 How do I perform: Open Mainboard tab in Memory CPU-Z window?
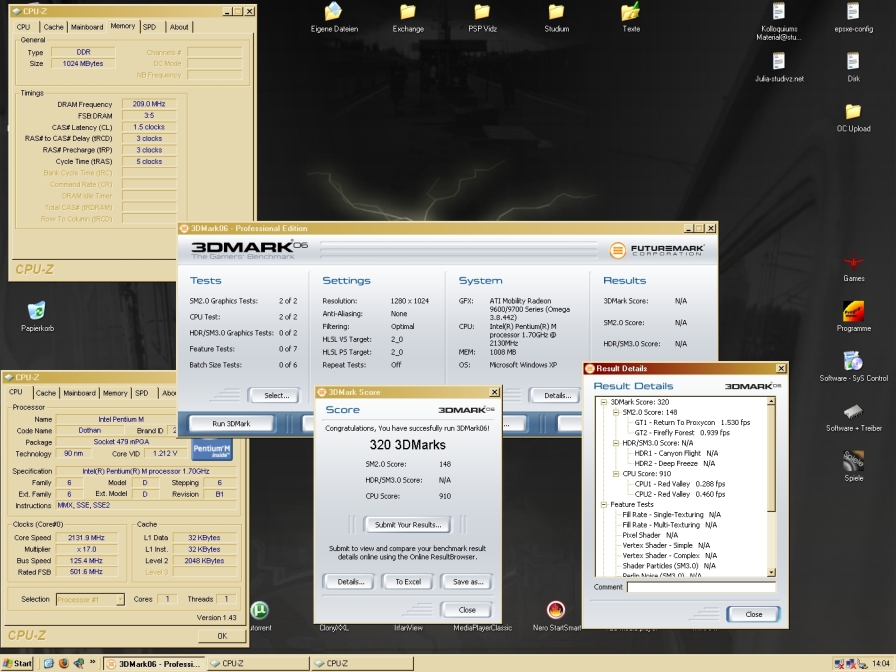point(87,27)
